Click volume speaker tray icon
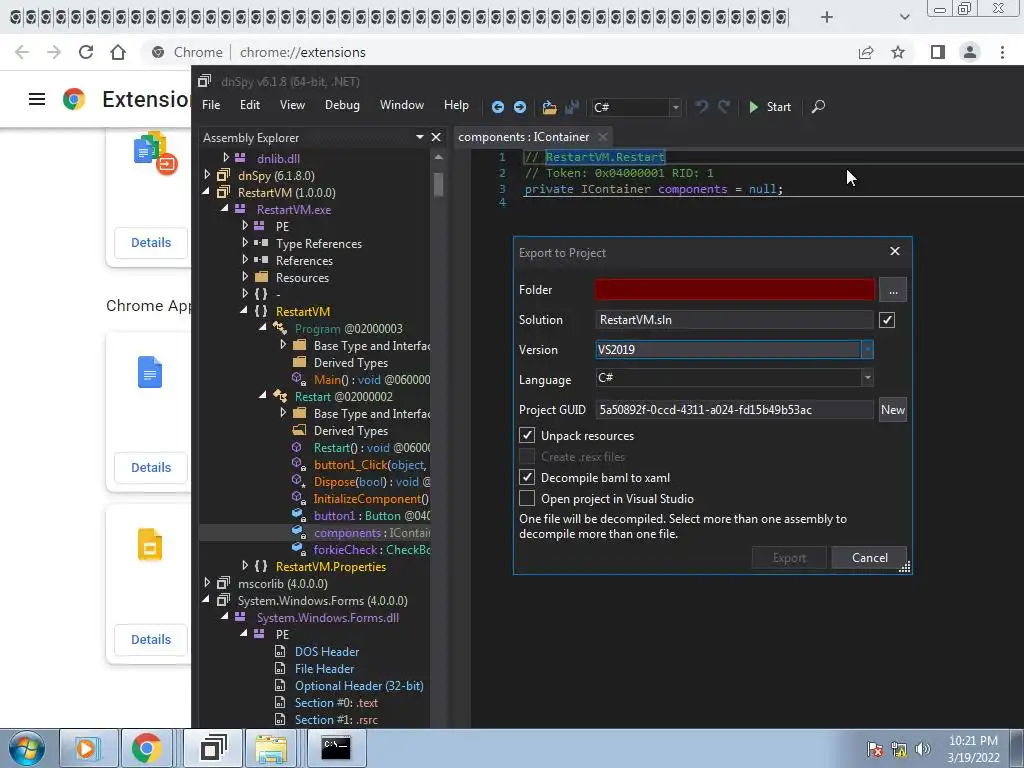This screenshot has height=768, width=1024. (x=922, y=749)
